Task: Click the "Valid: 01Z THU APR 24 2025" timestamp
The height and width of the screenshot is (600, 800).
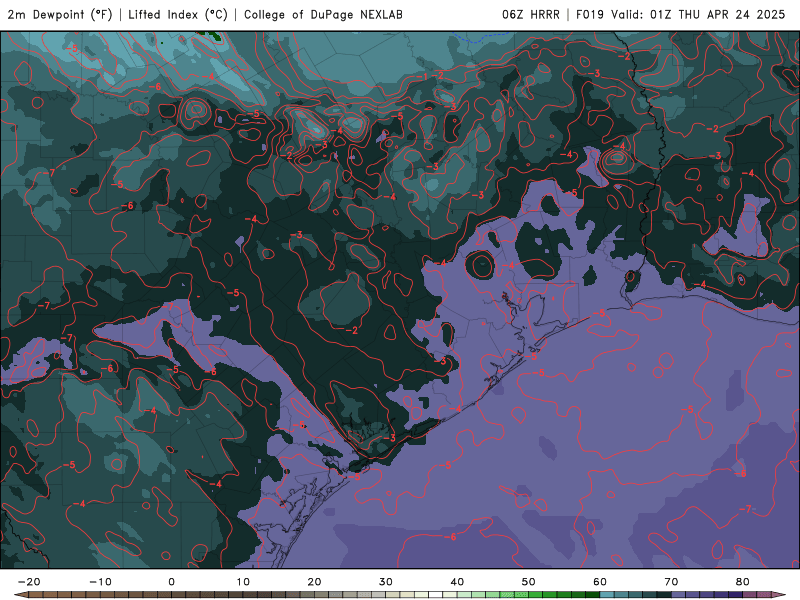Action: pyautogui.click(x=698, y=15)
